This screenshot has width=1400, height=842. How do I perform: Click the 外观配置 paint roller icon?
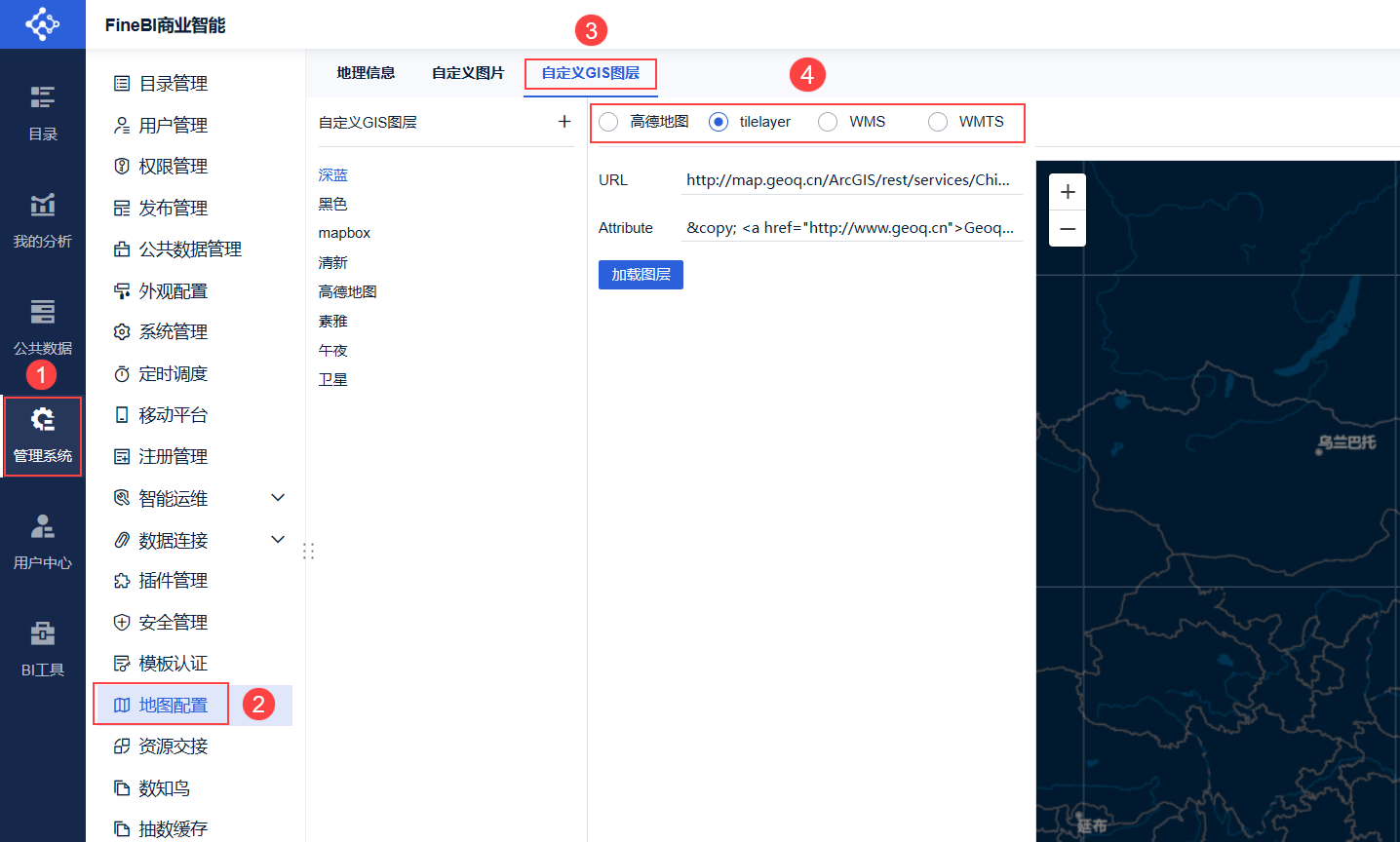pos(122,290)
